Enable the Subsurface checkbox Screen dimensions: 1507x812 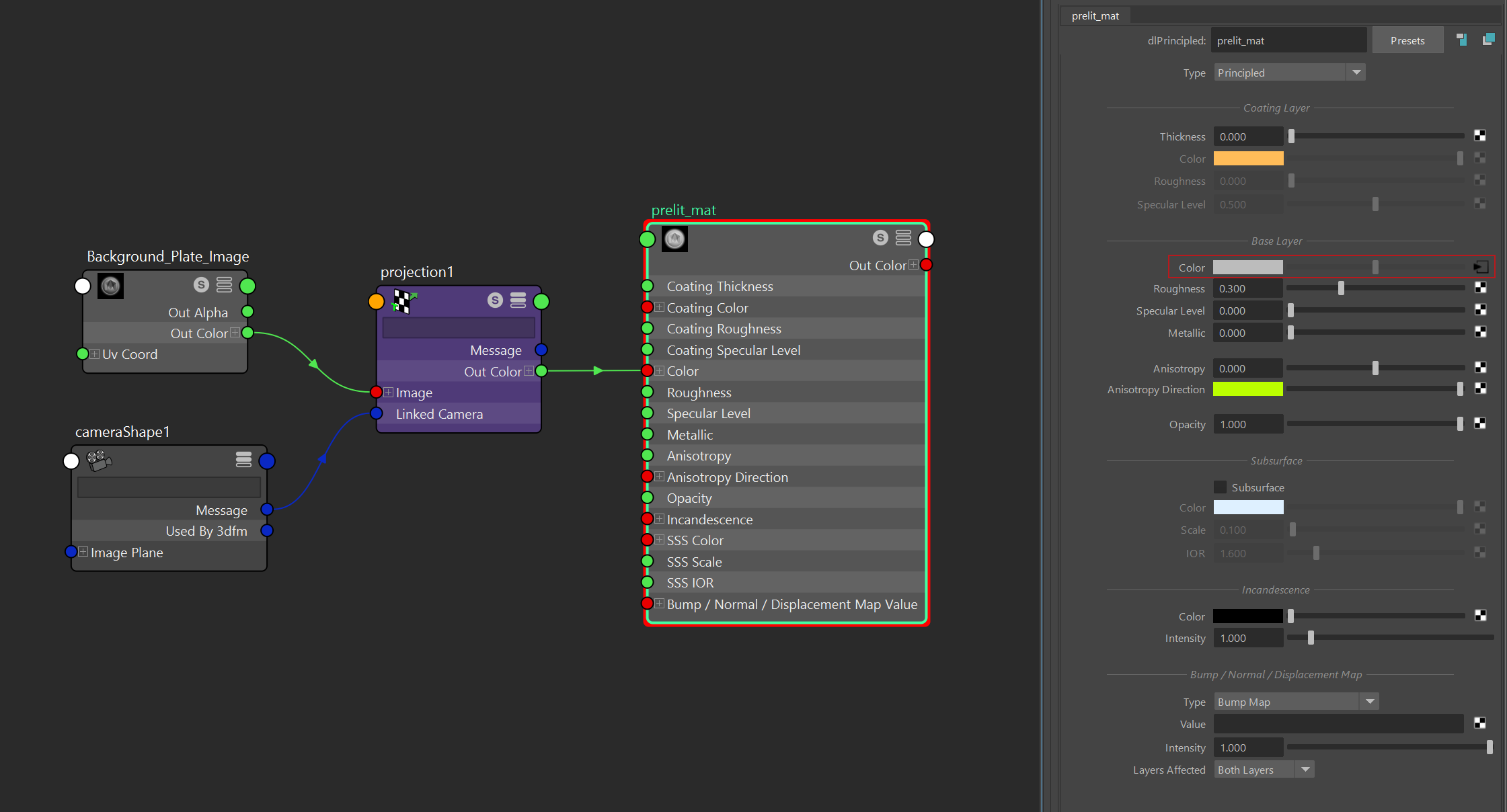[1220, 487]
